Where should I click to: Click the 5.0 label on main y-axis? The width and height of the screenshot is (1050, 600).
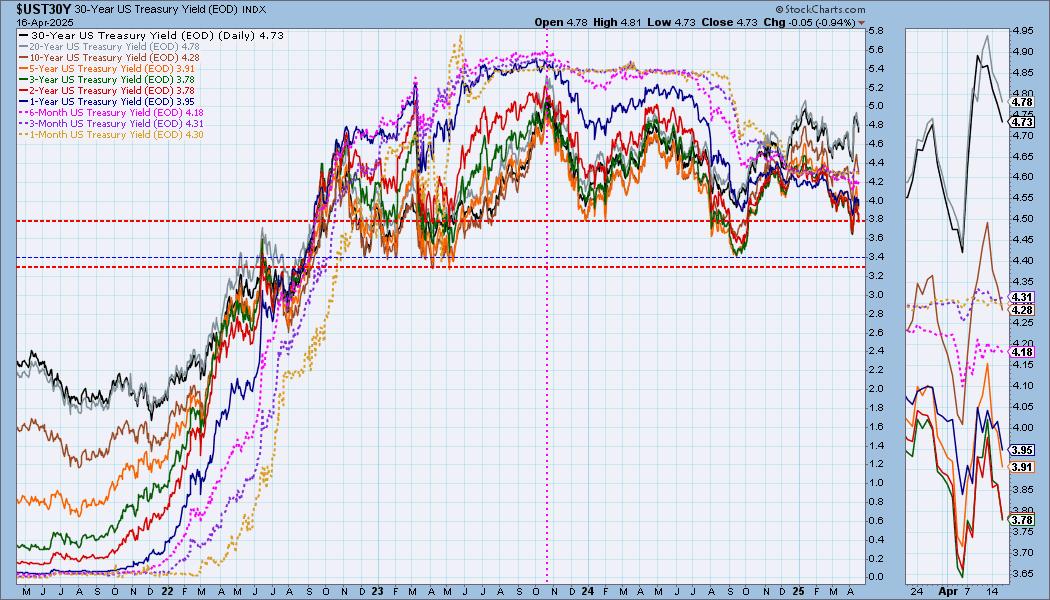click(876, 106)
